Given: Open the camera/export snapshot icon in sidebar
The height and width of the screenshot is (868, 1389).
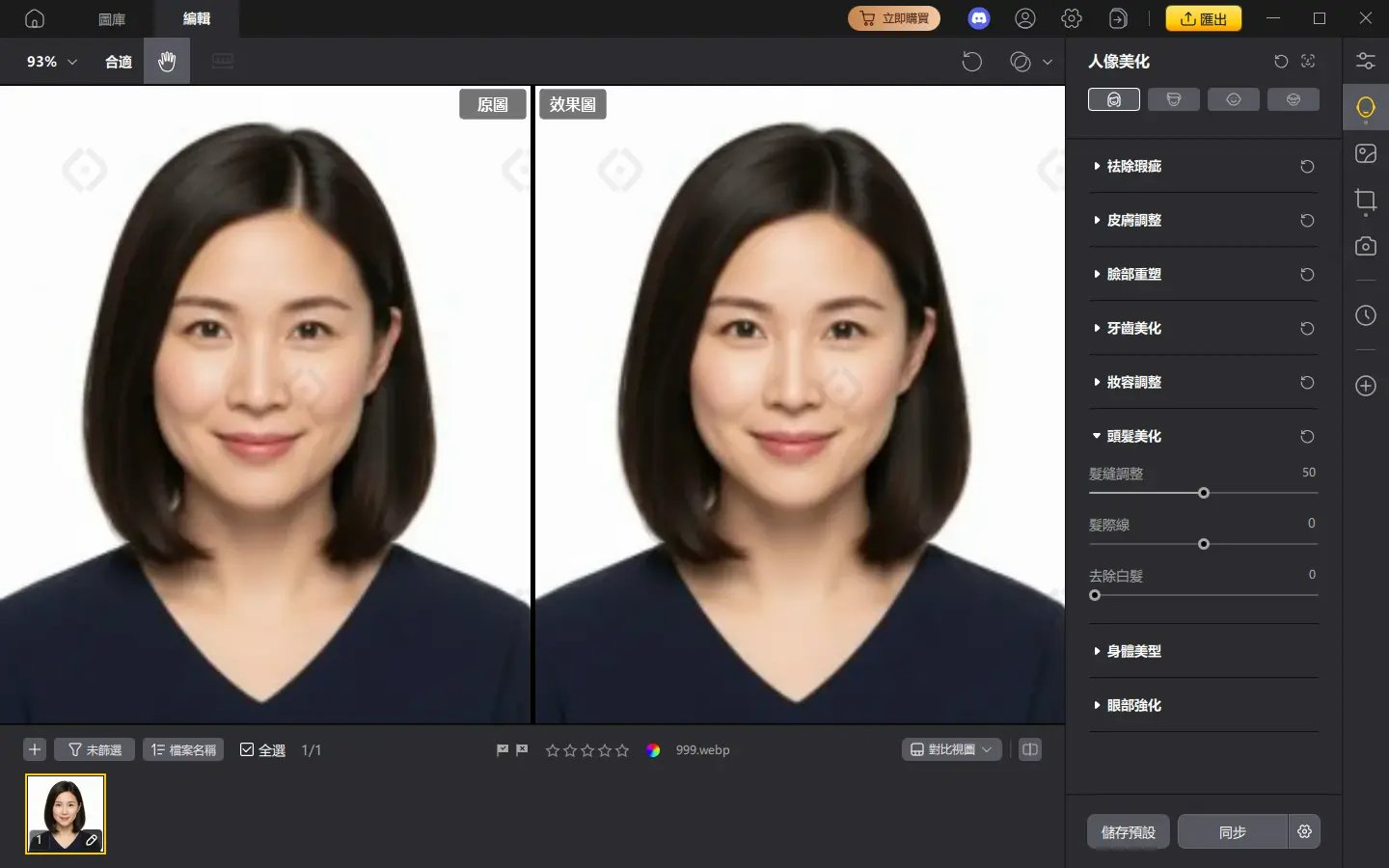Looking at the screenshot, I should pos(1366,246).
